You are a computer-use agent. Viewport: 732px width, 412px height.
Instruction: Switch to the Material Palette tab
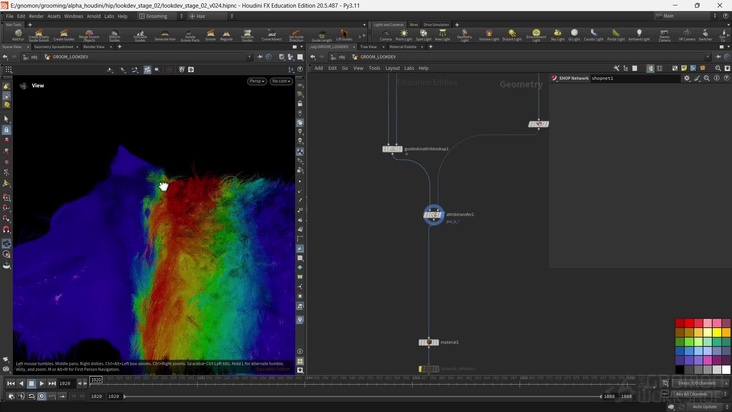[403, 47]
